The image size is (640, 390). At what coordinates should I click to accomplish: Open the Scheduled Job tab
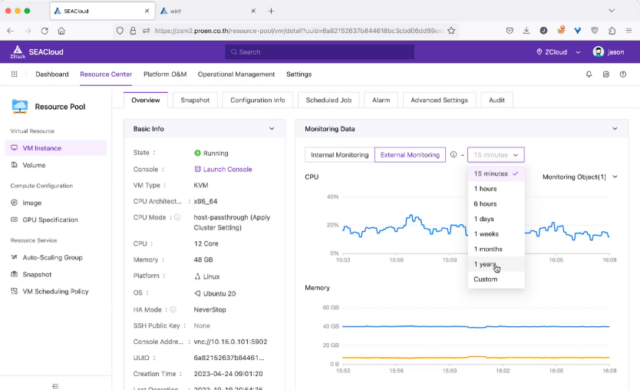coord(329,100)
